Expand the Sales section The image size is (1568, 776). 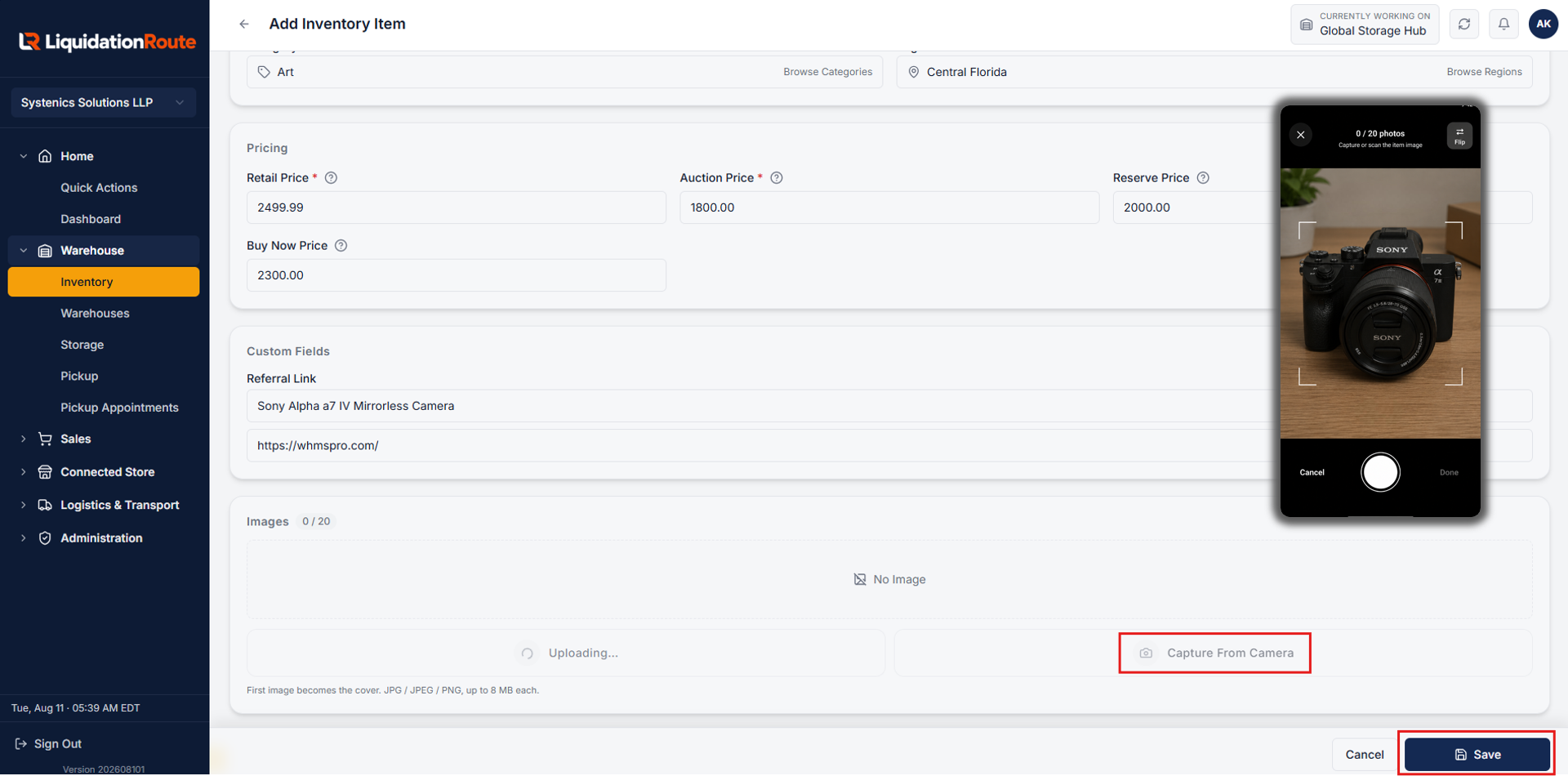[x=24, y=439]
